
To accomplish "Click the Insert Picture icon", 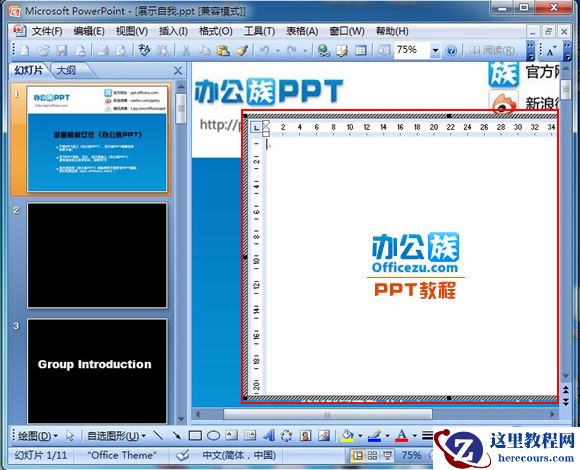I will [x=324, y=436].
